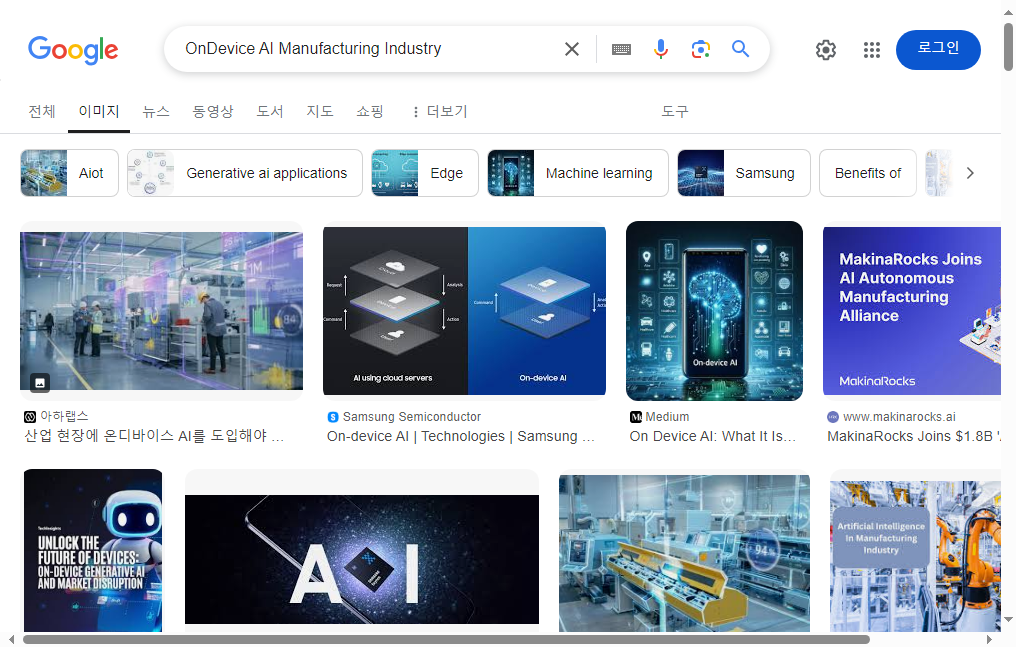This screenshot has height=647, width=1016.
Task: Start voice search with the microphone icon
Action: pos(660,49)
